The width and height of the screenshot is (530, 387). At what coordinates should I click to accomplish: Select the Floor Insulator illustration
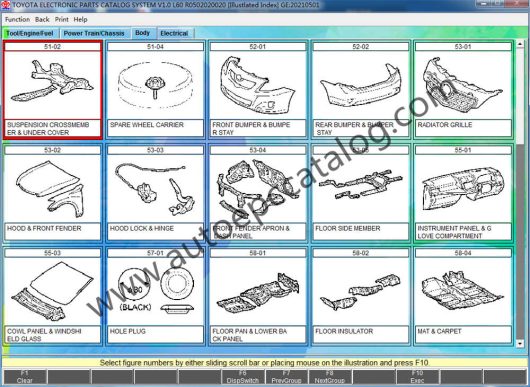(x=360, y=291)
